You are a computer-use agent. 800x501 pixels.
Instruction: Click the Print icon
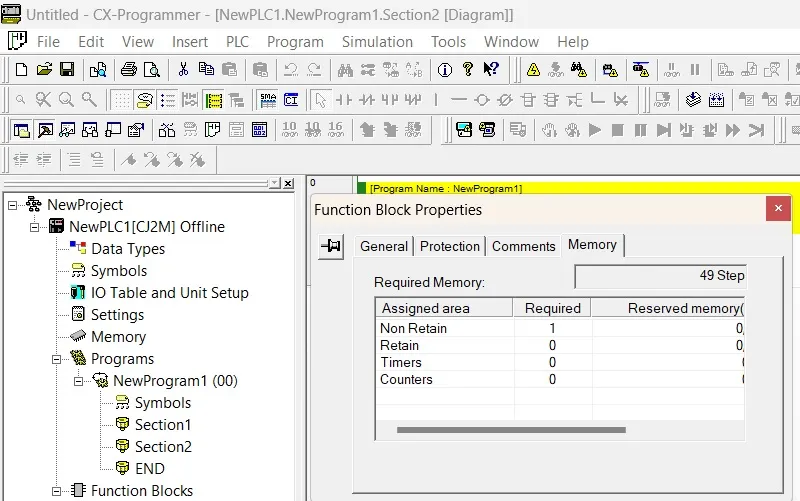coord(129,69)
